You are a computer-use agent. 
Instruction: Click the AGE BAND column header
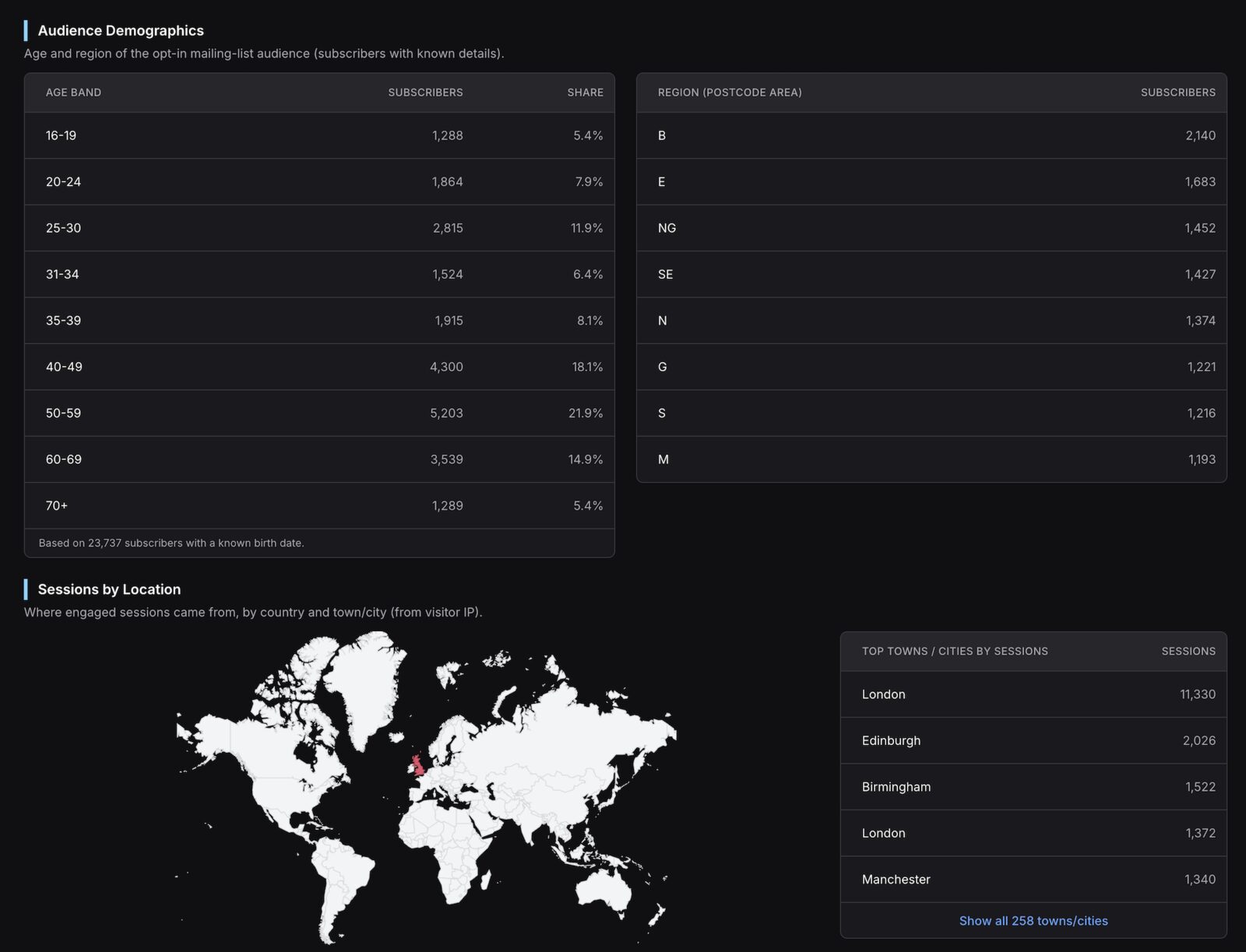pos(73,93)
